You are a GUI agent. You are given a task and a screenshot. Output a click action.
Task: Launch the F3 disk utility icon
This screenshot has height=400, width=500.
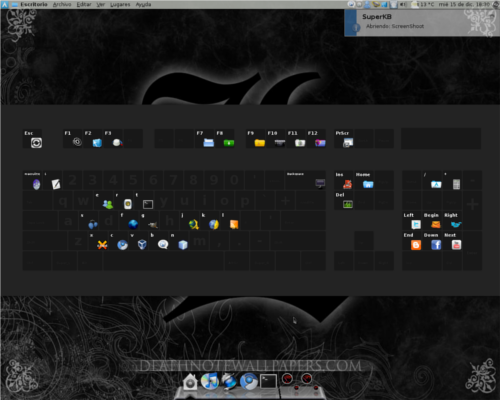tap(117, 143)
